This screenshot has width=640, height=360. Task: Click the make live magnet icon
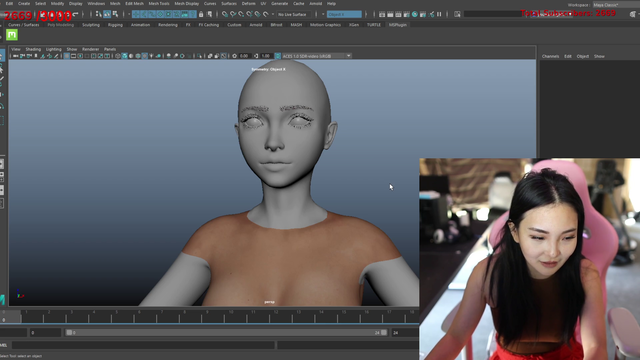coord(266,14)
